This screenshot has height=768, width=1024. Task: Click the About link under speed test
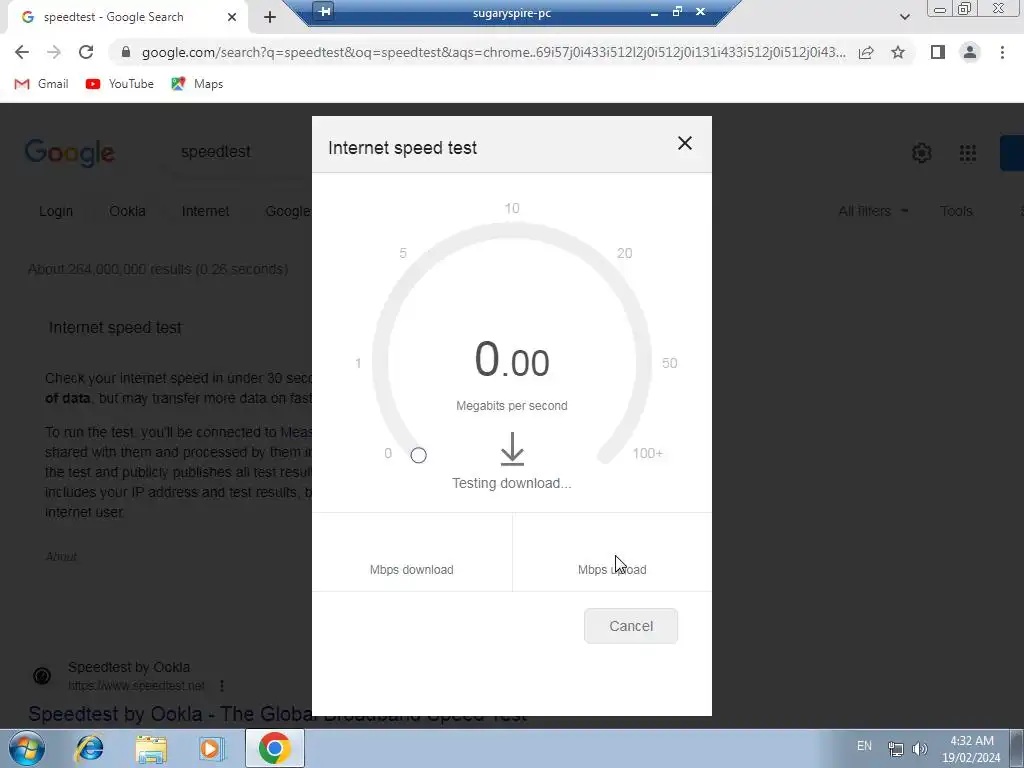(61, 556)
